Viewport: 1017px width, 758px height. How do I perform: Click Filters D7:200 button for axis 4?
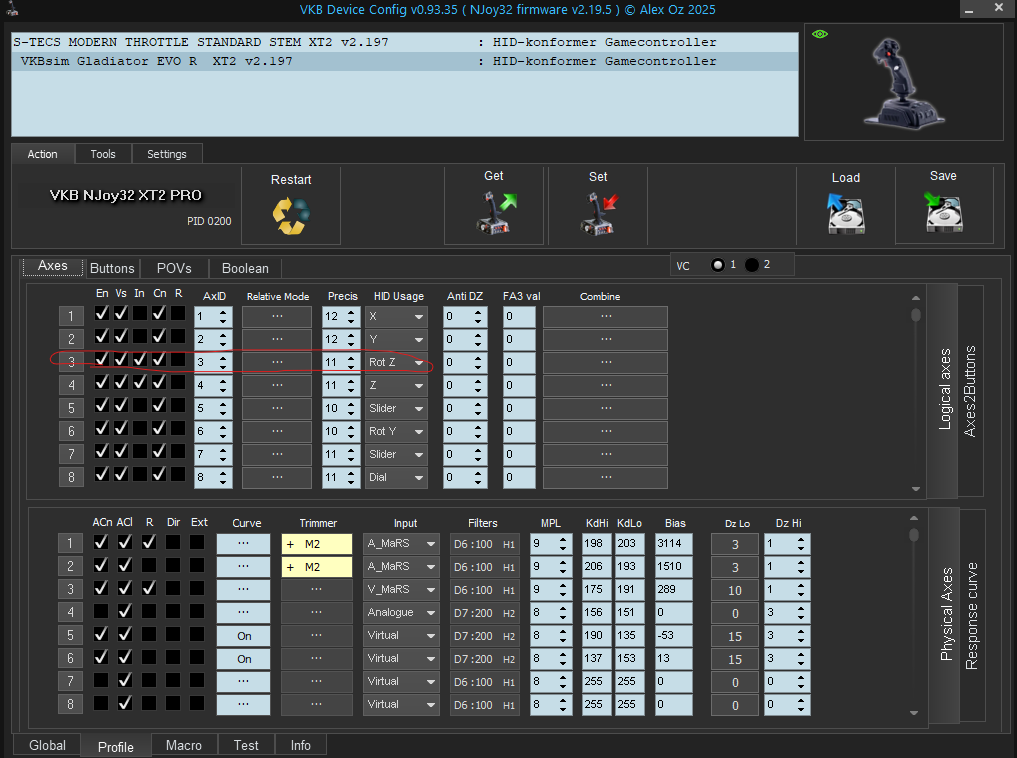click(x=485, y=613)
